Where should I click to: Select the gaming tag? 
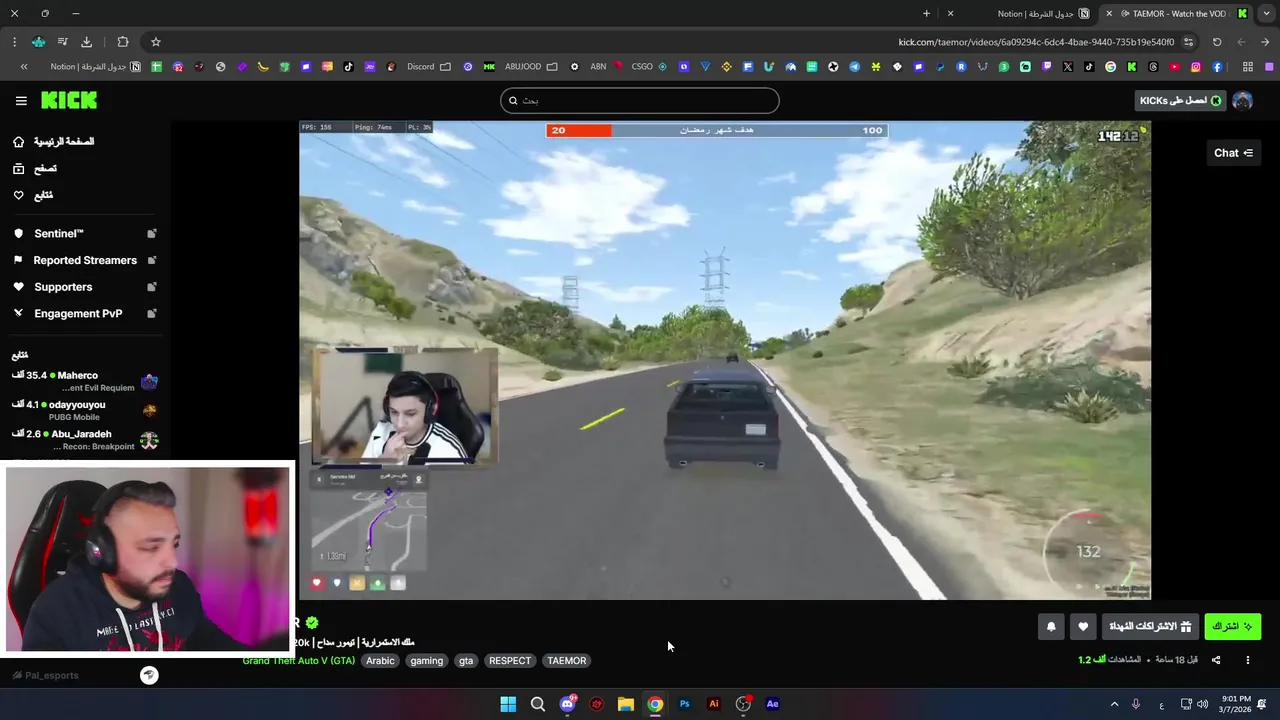pos(426,661)
